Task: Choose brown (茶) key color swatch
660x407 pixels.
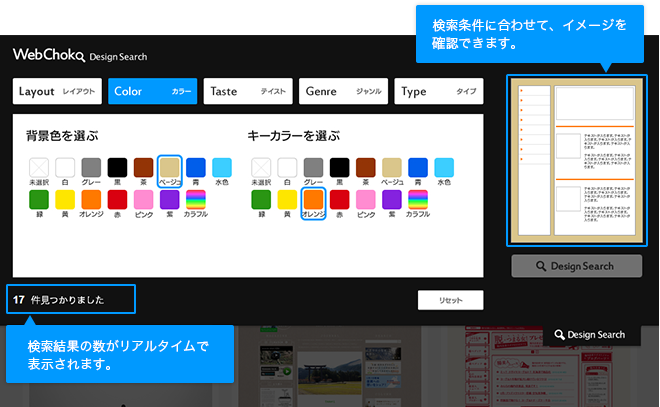Action: 365,167
